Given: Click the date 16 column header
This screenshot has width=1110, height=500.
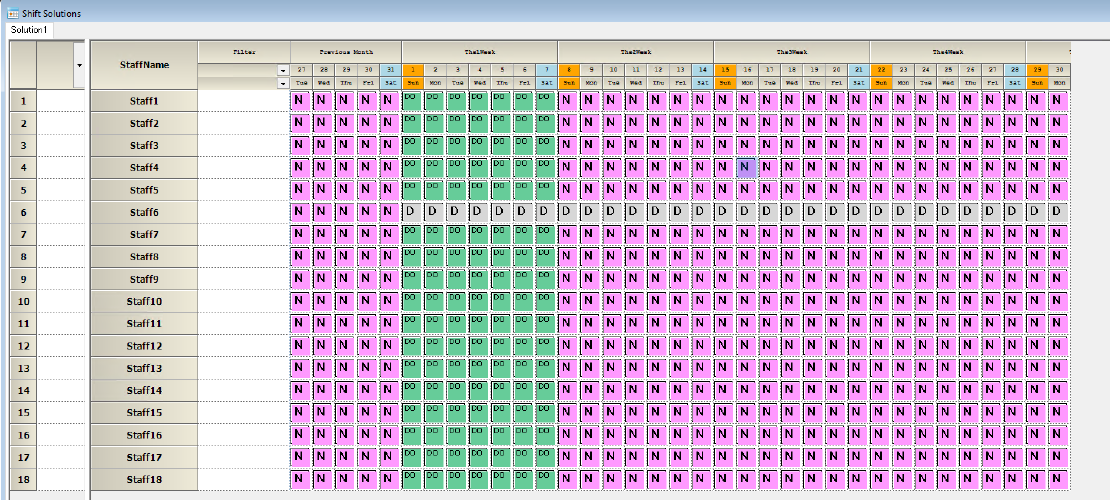Looking at the screenshot, I should coord(747,70).
